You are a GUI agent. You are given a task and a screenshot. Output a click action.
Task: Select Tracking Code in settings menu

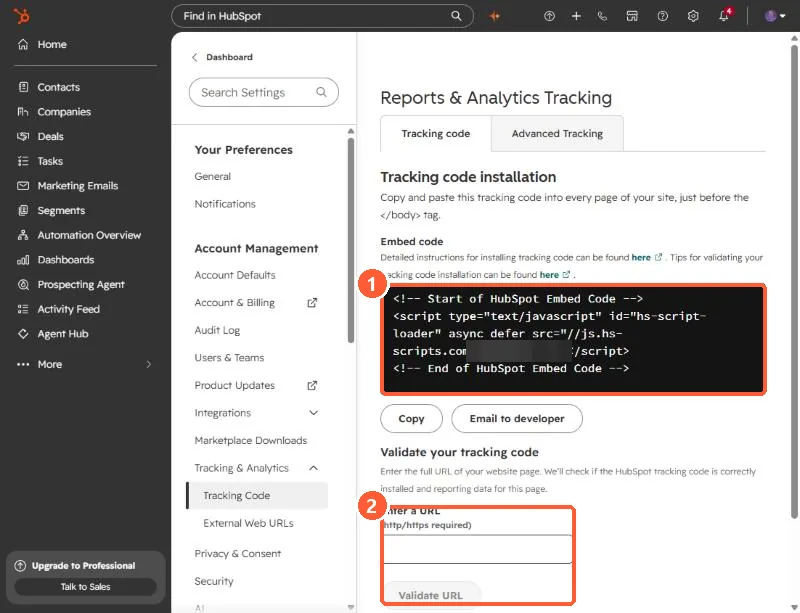[x=257, y=496]
